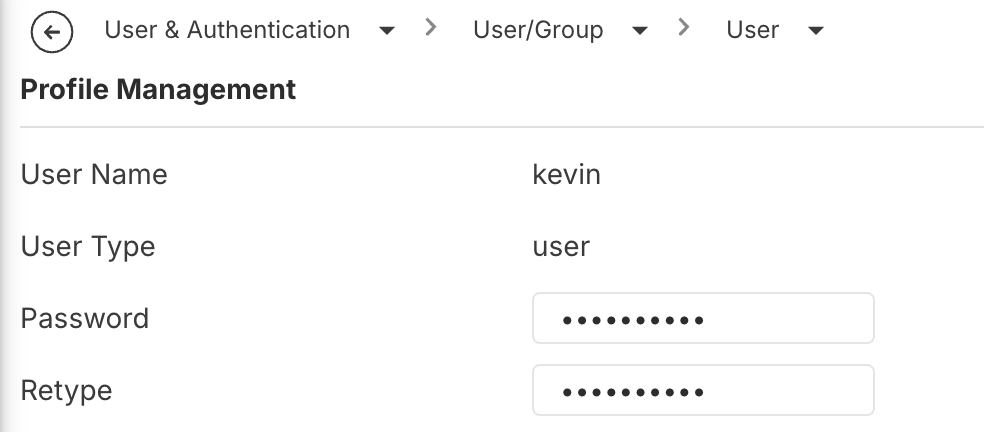Click the Profile Management heading

158,89
